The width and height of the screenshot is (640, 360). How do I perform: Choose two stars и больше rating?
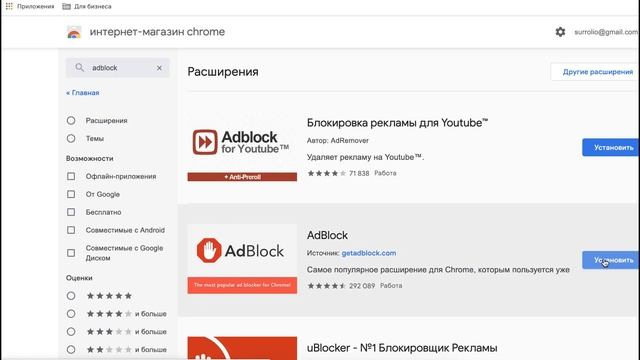point(71,349)
